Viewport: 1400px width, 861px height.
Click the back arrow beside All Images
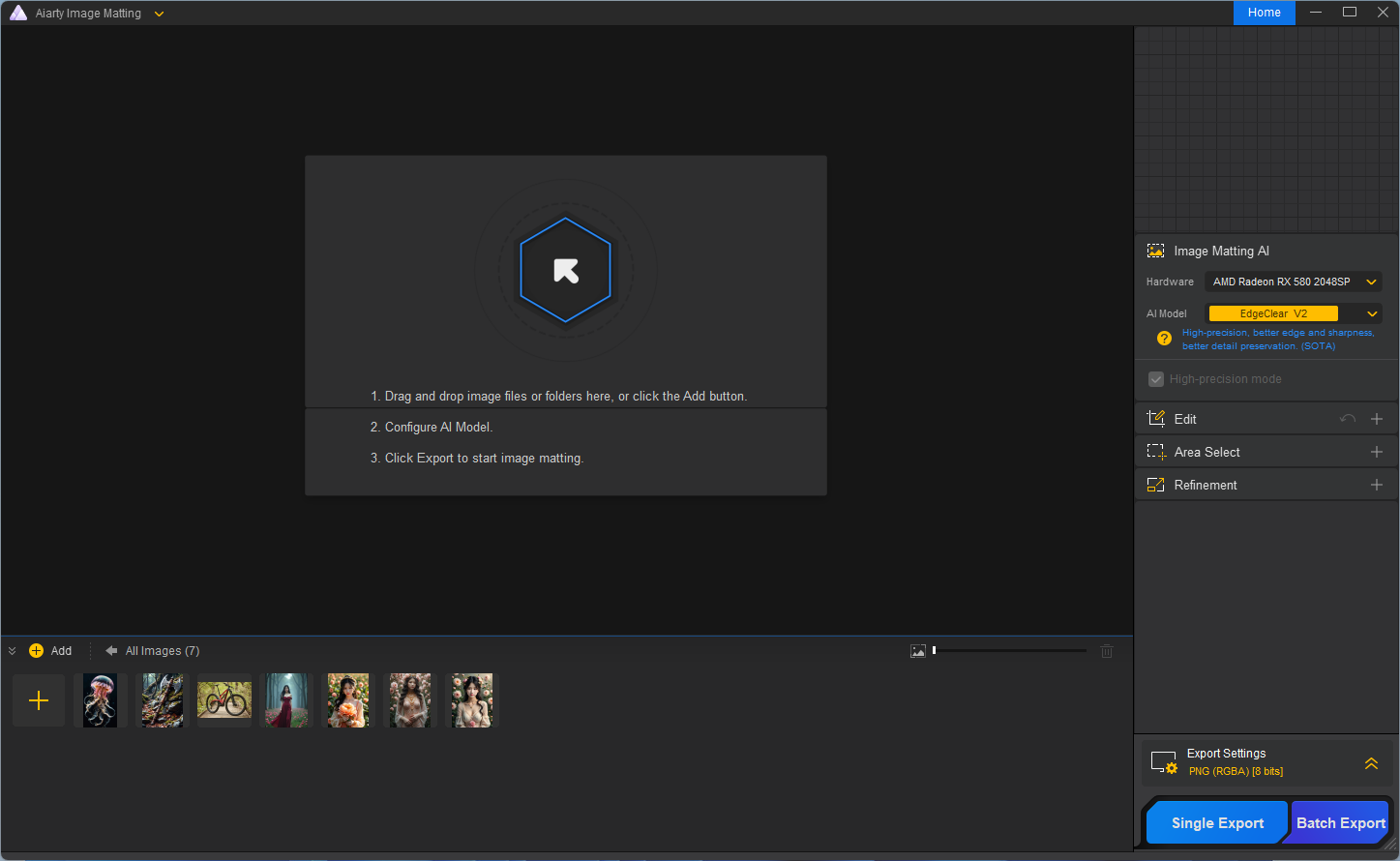111,651
